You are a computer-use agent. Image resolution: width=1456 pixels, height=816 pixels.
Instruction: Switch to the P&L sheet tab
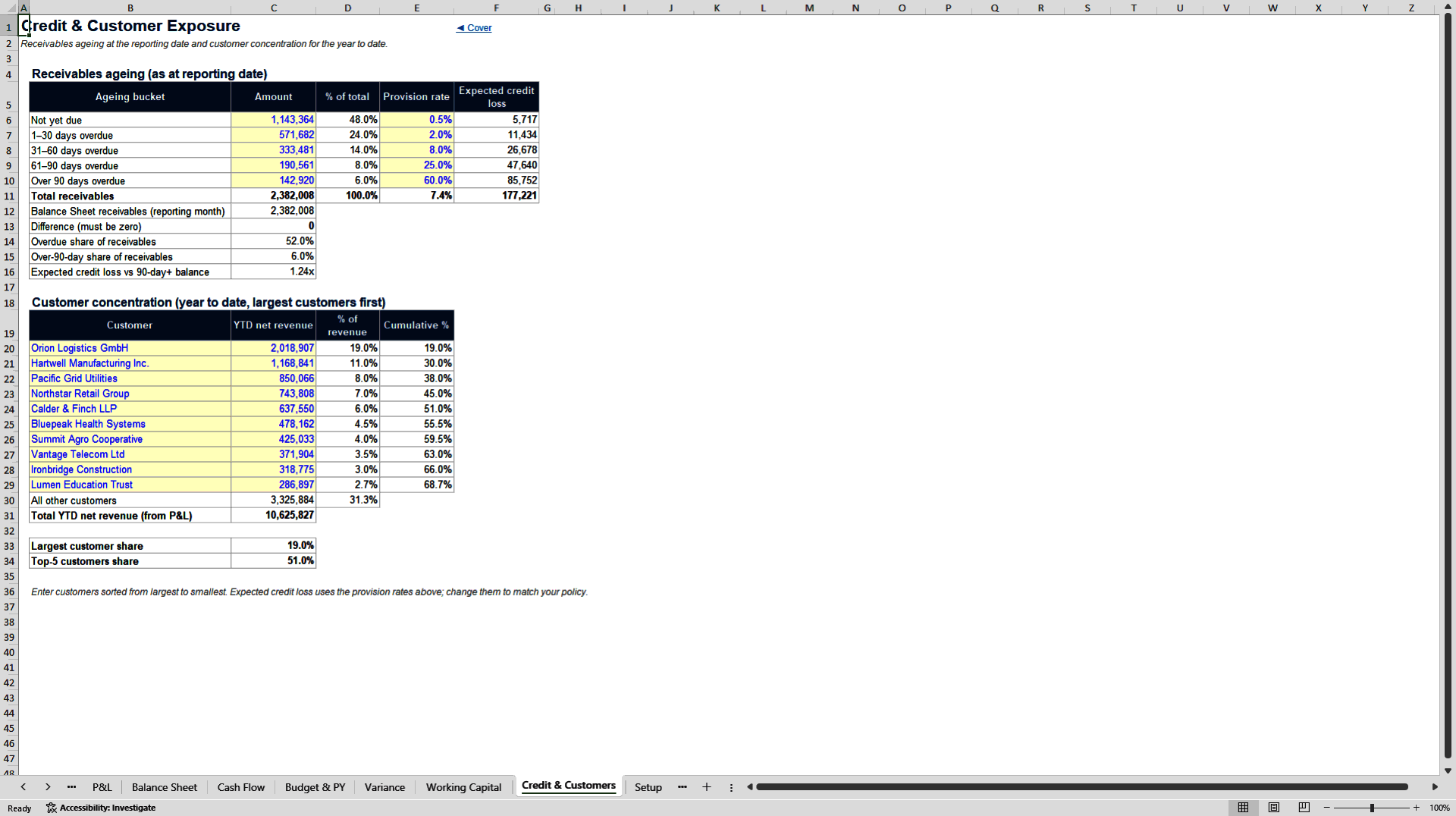[102, 787]
